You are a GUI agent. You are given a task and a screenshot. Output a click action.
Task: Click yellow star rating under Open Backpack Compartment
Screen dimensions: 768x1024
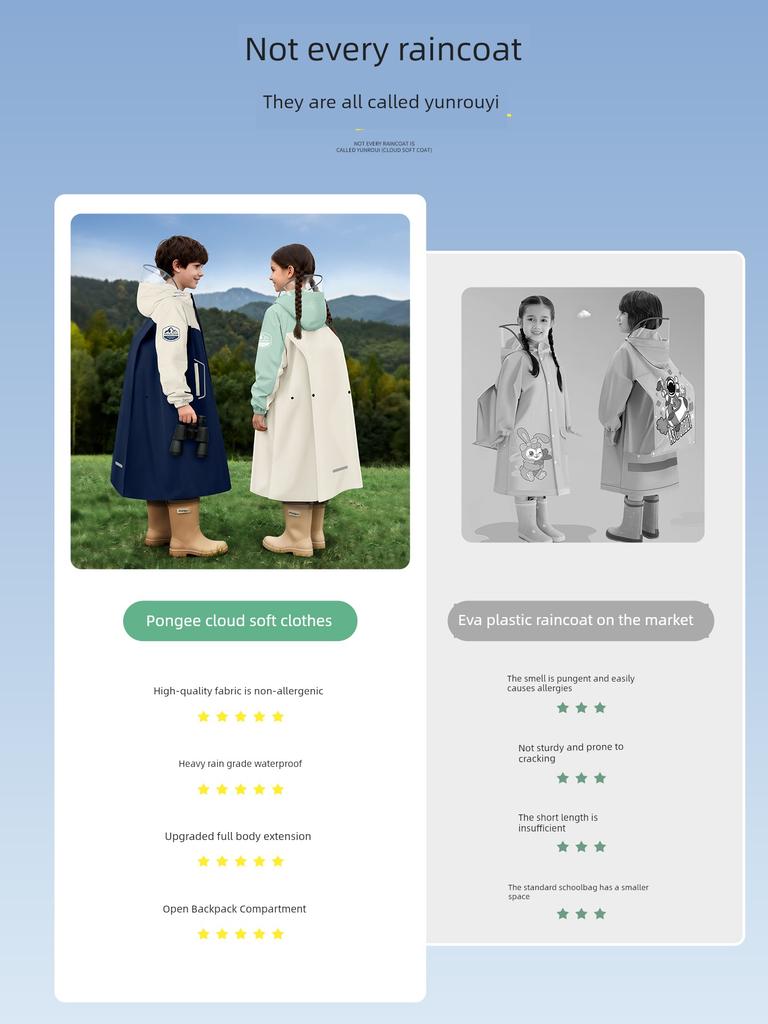240,934
